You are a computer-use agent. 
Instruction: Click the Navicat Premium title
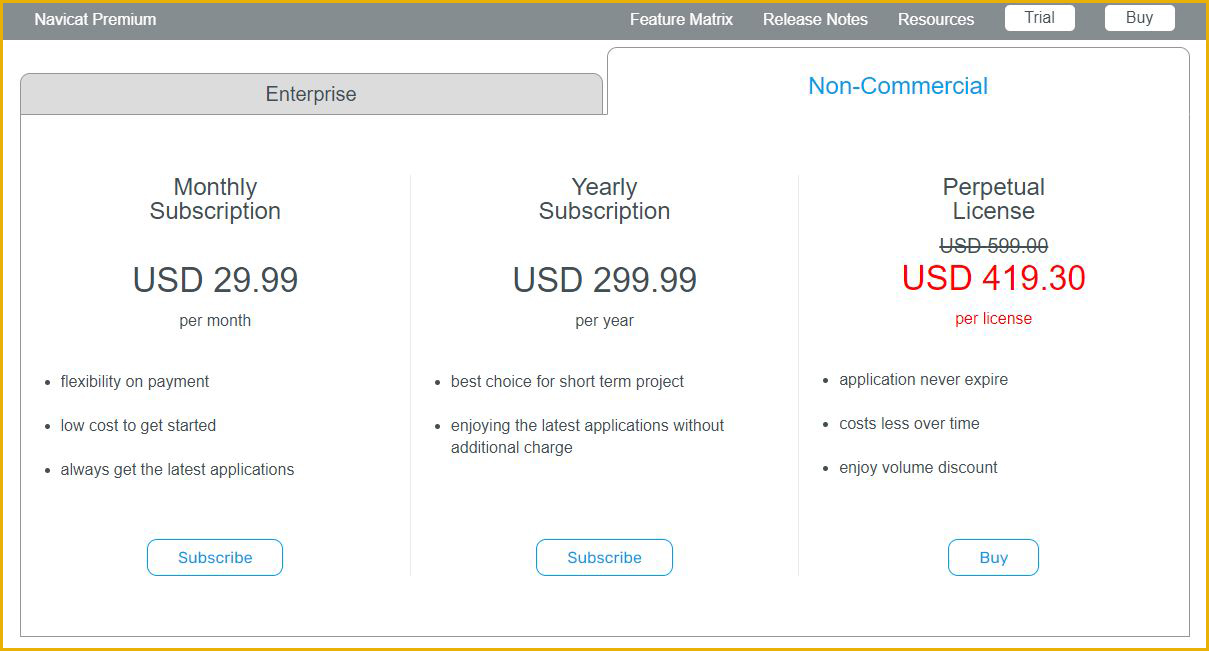[95, 19]
